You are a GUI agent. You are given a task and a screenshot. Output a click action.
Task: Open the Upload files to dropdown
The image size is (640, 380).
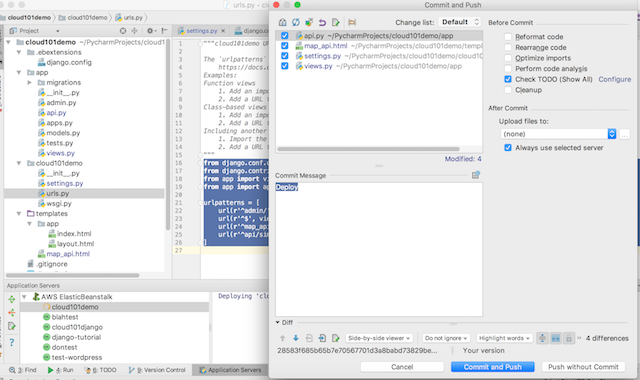558,134
